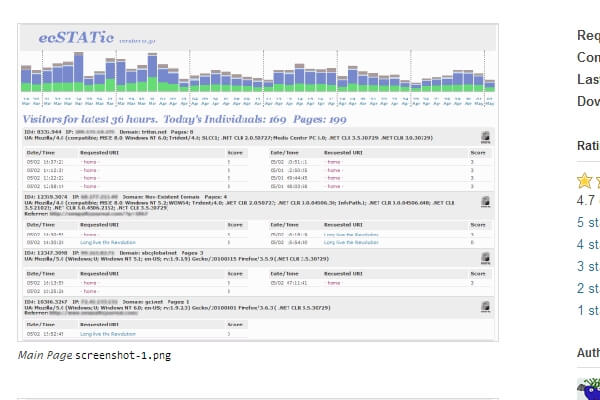Show the 3 star reviews
Image resolution: width=600 pixels, height=400 pixels.
pyautogui.click(x=588, y=266)
